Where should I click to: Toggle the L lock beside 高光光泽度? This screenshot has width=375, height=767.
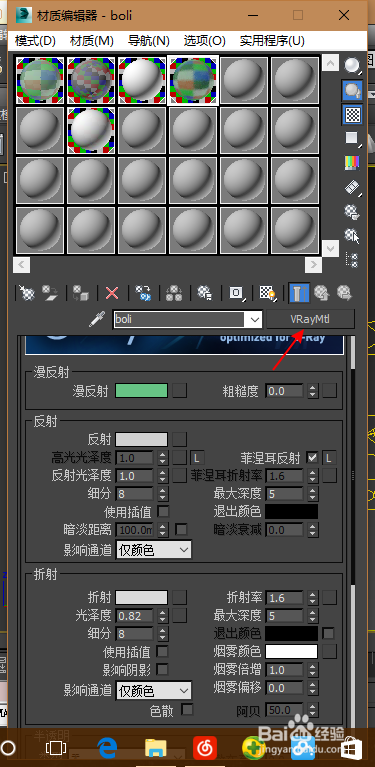click(x=197, y=458)
